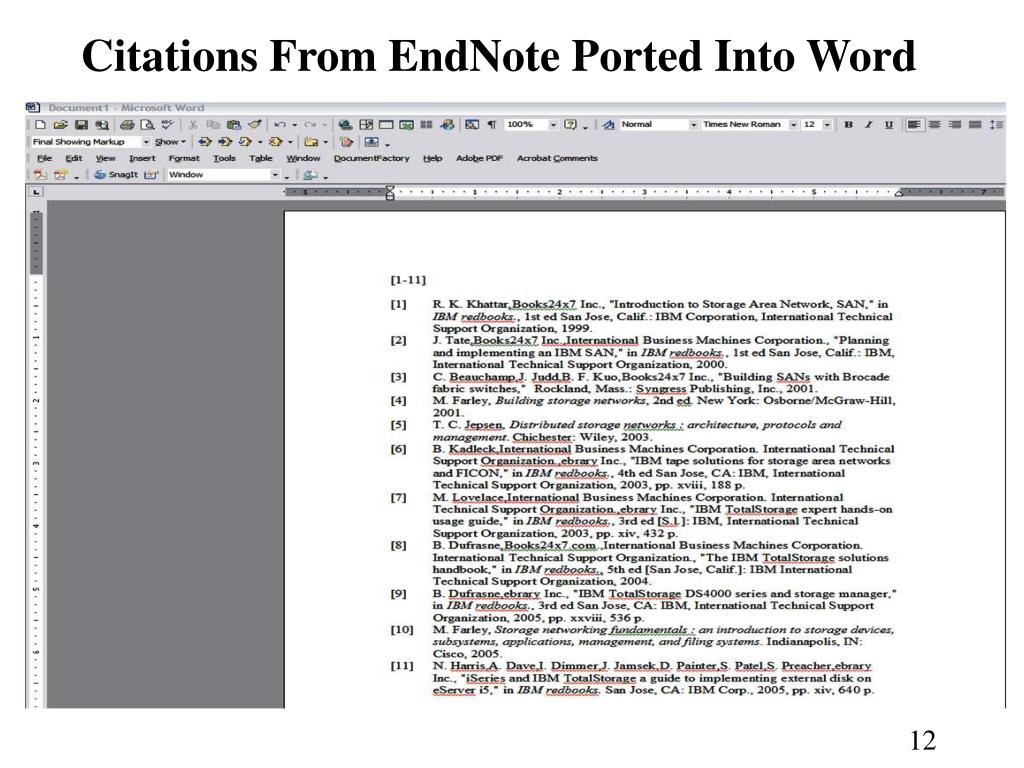
Task: Click the Track Changes icon
Action: click(x=347, y=142)
